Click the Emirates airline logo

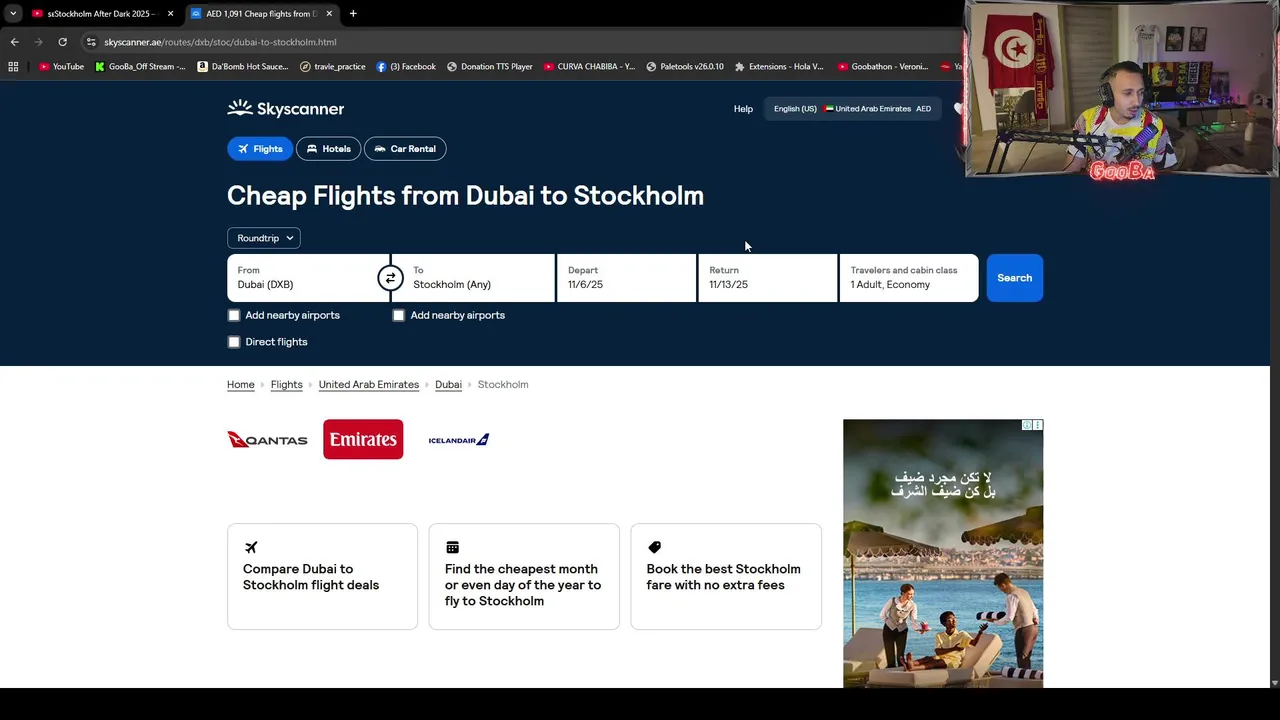coord(363,440)
